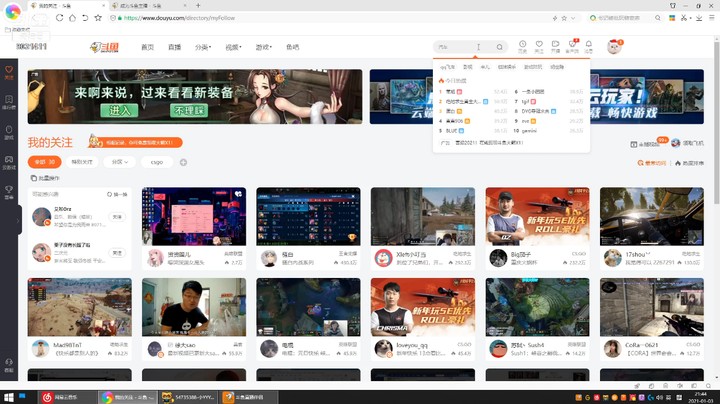Image resolution: width=720 pixels, height=404 pixels.
Task: Open the customer service headset icon in the sidebar
Action: pos(9,365)
